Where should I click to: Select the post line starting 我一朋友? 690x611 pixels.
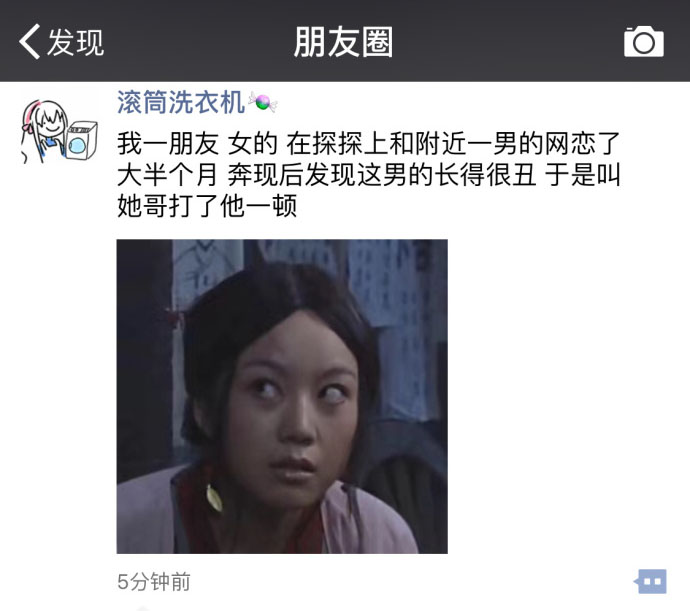tap(368, 144)
